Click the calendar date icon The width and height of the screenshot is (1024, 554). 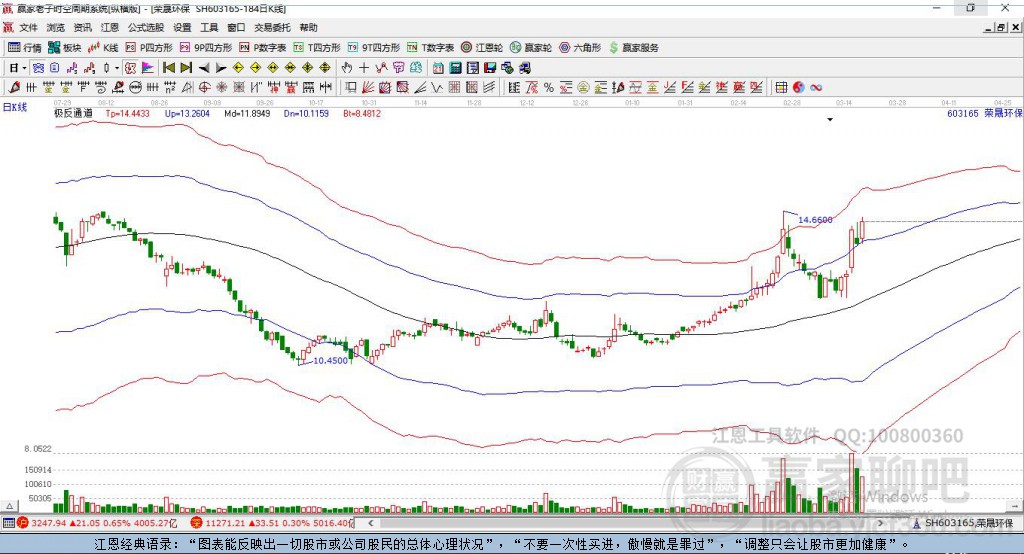[x=438, y=68]
